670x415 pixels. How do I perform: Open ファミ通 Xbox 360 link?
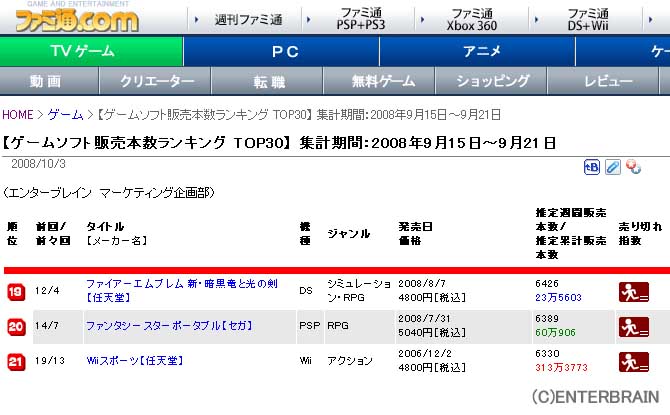(x=472, y=19)
